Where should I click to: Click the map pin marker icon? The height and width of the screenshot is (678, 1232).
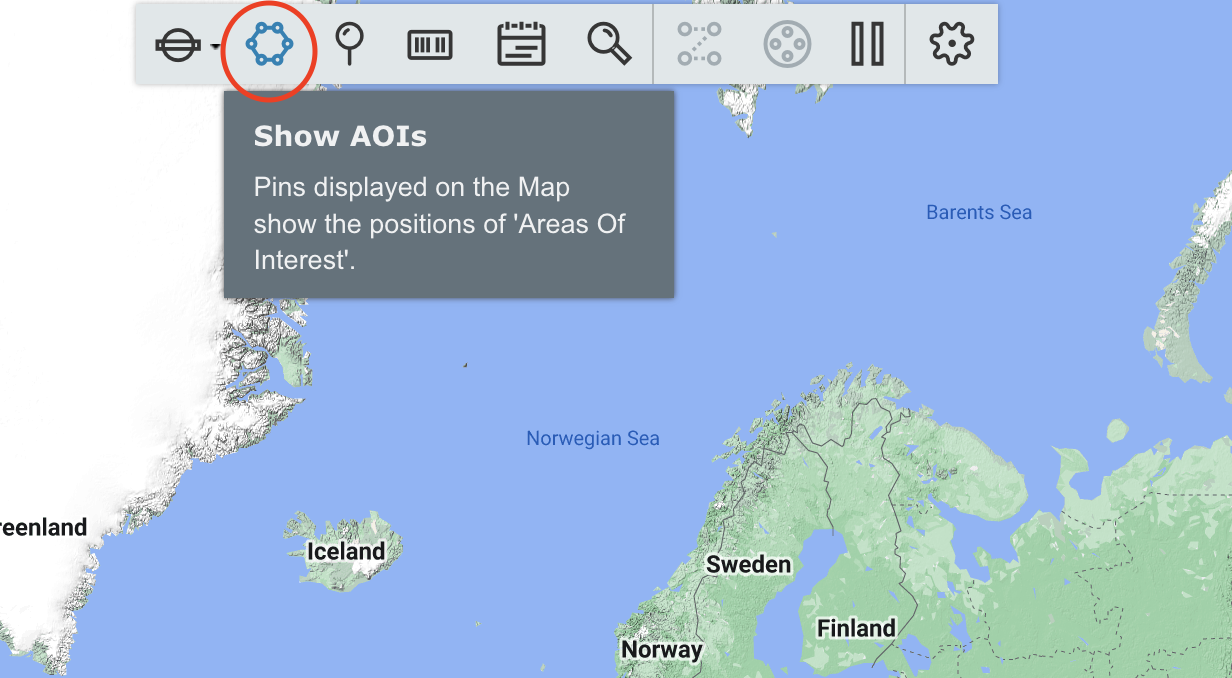coord(349,45)
